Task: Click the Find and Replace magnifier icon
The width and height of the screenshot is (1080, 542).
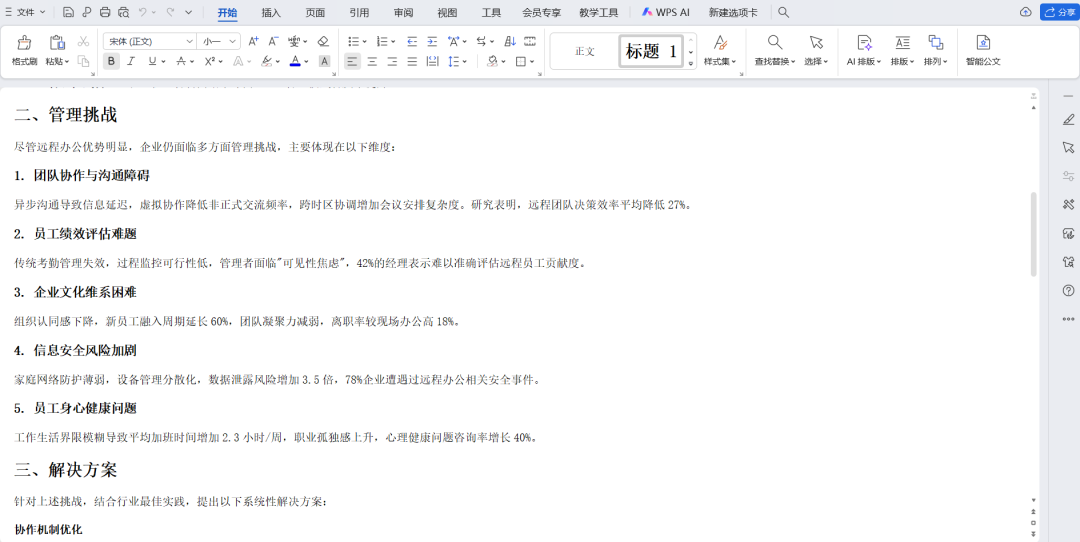Action: tap(775, 43)
